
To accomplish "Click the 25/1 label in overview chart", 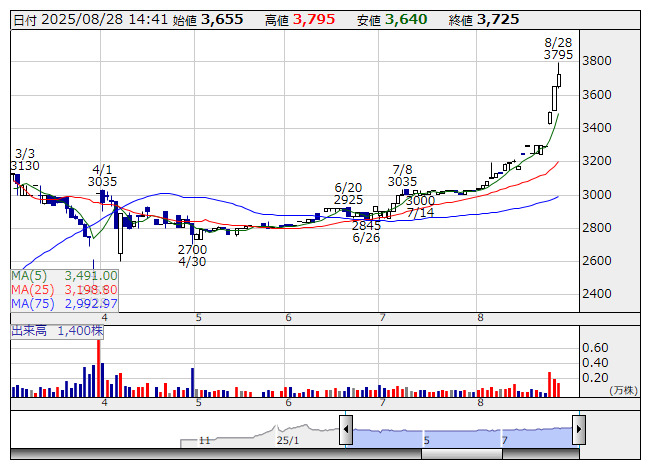I will pos(287,440).
